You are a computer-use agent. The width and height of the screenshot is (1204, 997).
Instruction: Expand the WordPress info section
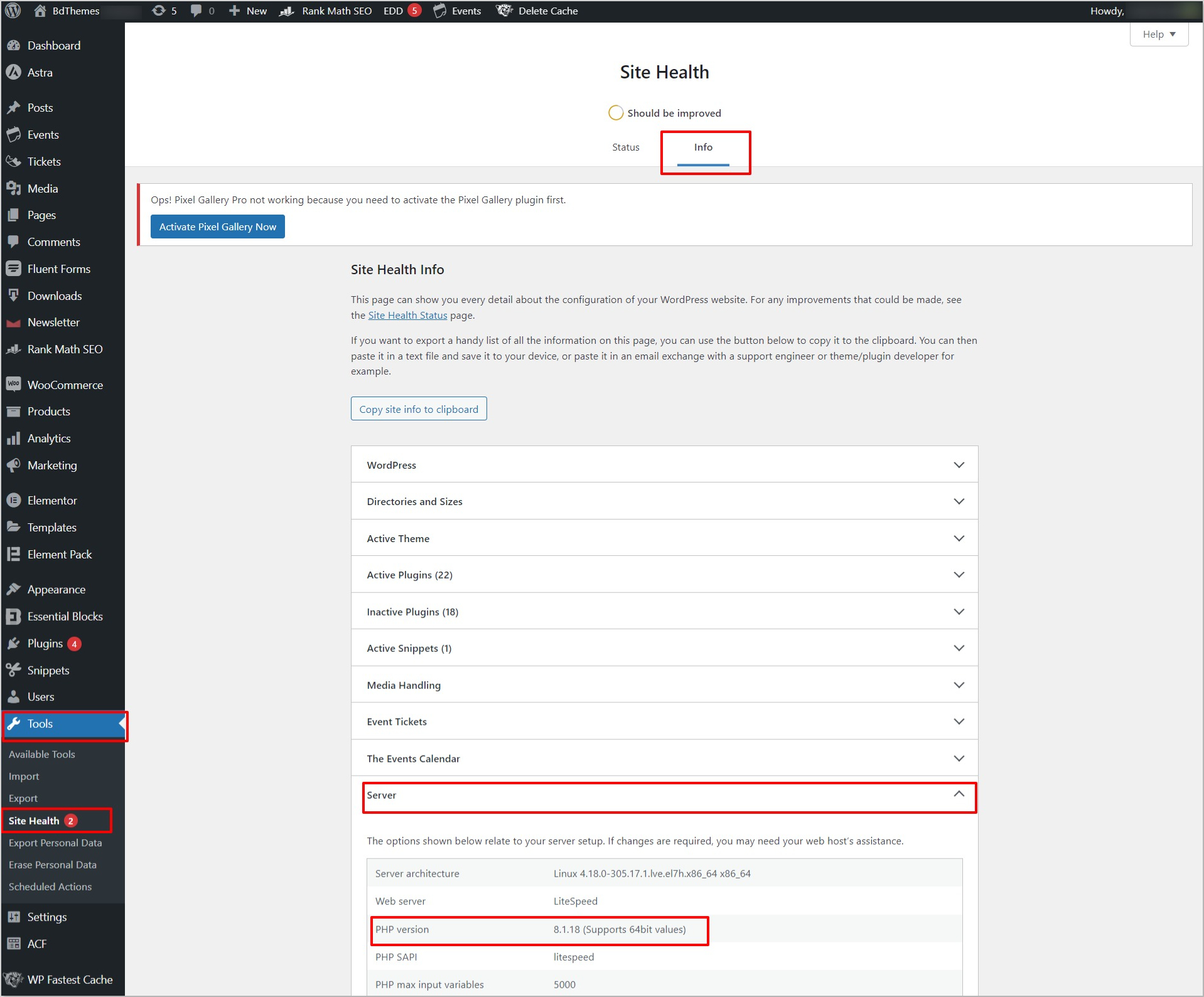click(x=664, y=465)
